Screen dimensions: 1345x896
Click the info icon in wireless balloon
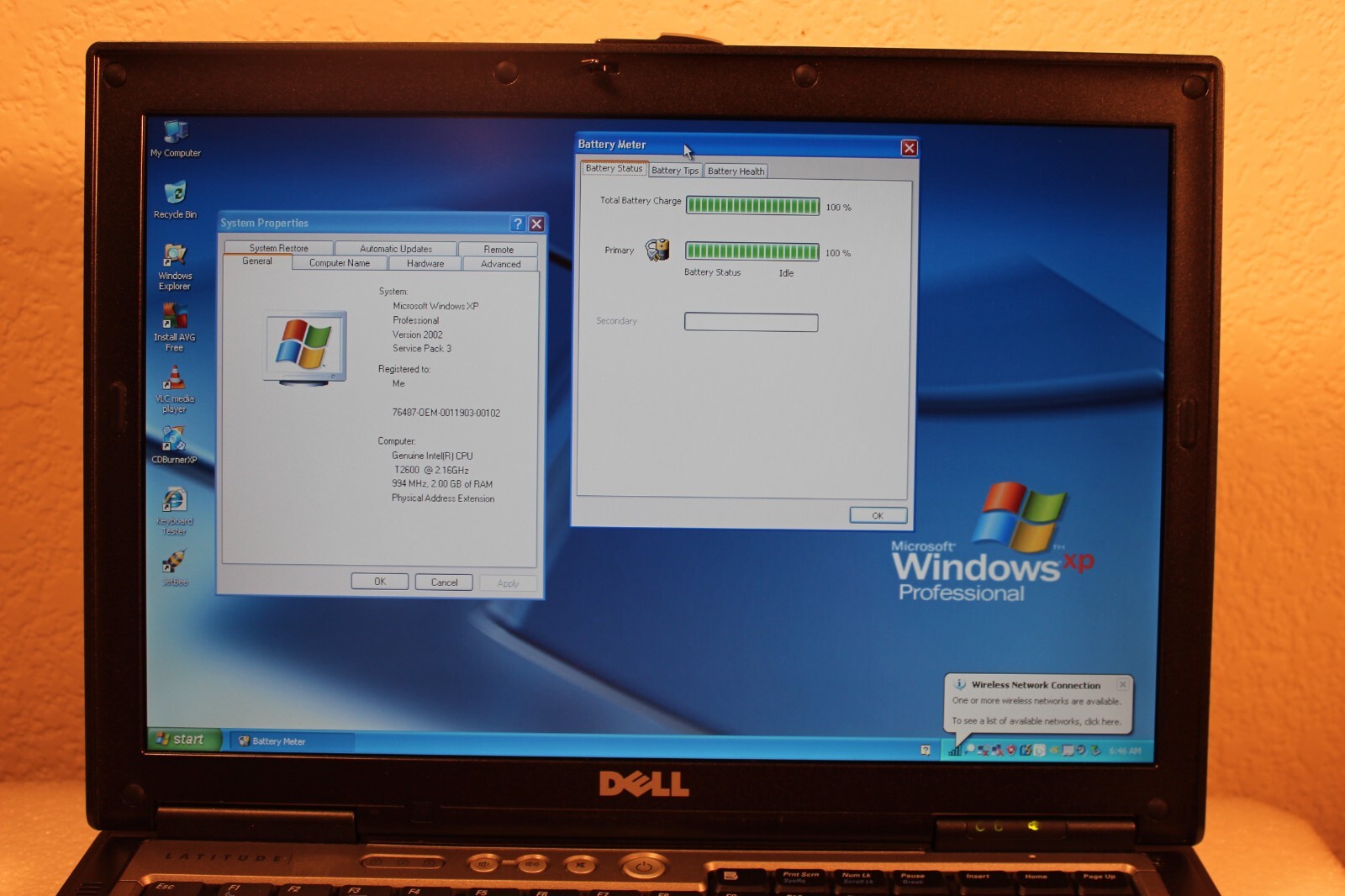(x=960, y=685)
